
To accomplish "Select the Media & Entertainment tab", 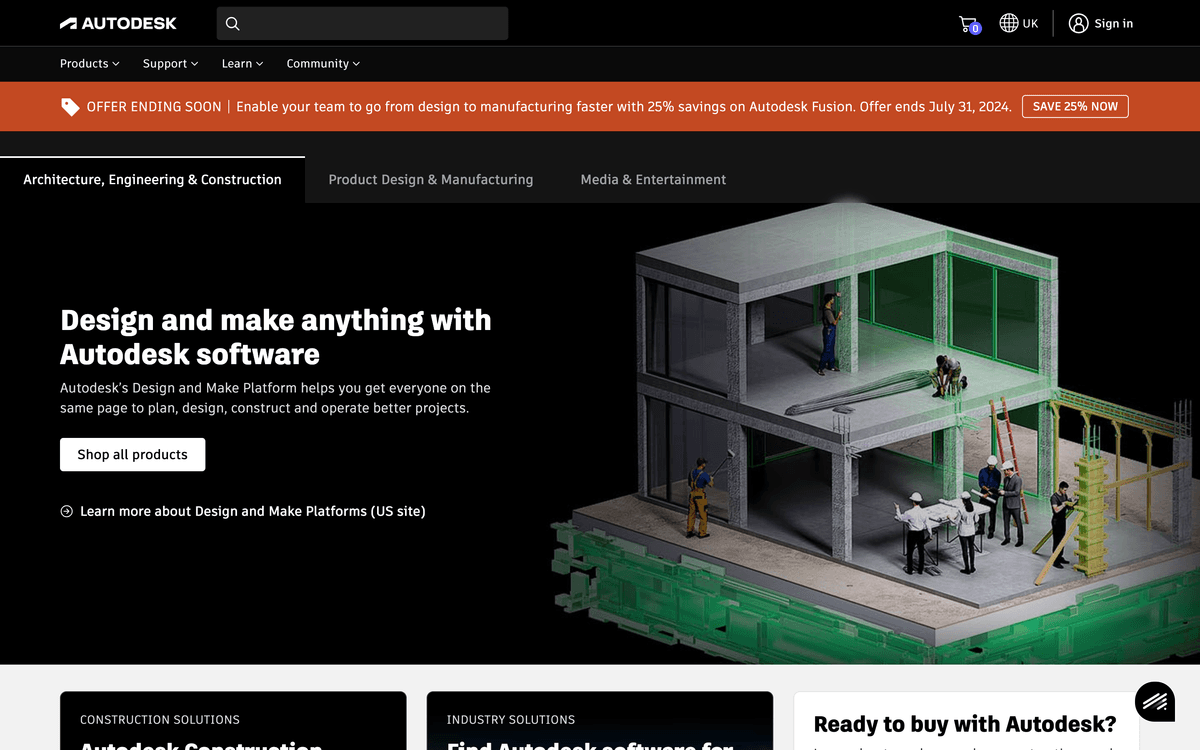I will click(x=653, y=180).
